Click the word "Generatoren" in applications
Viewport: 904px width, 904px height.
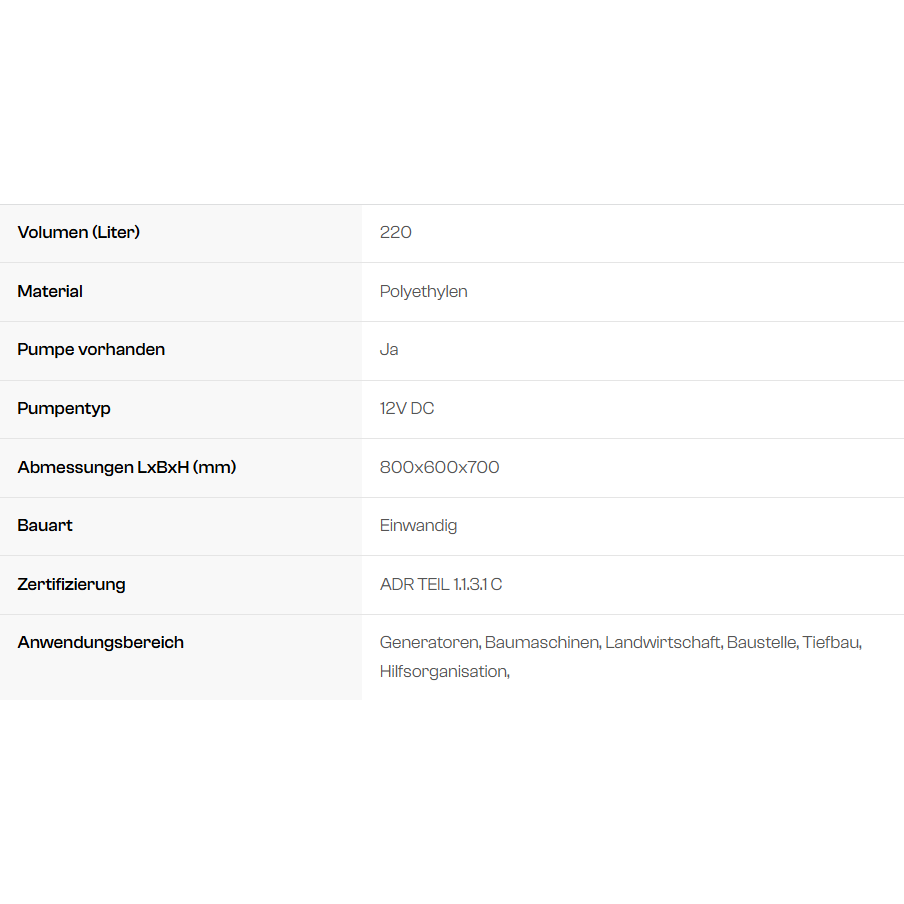(x=429, y=642)
